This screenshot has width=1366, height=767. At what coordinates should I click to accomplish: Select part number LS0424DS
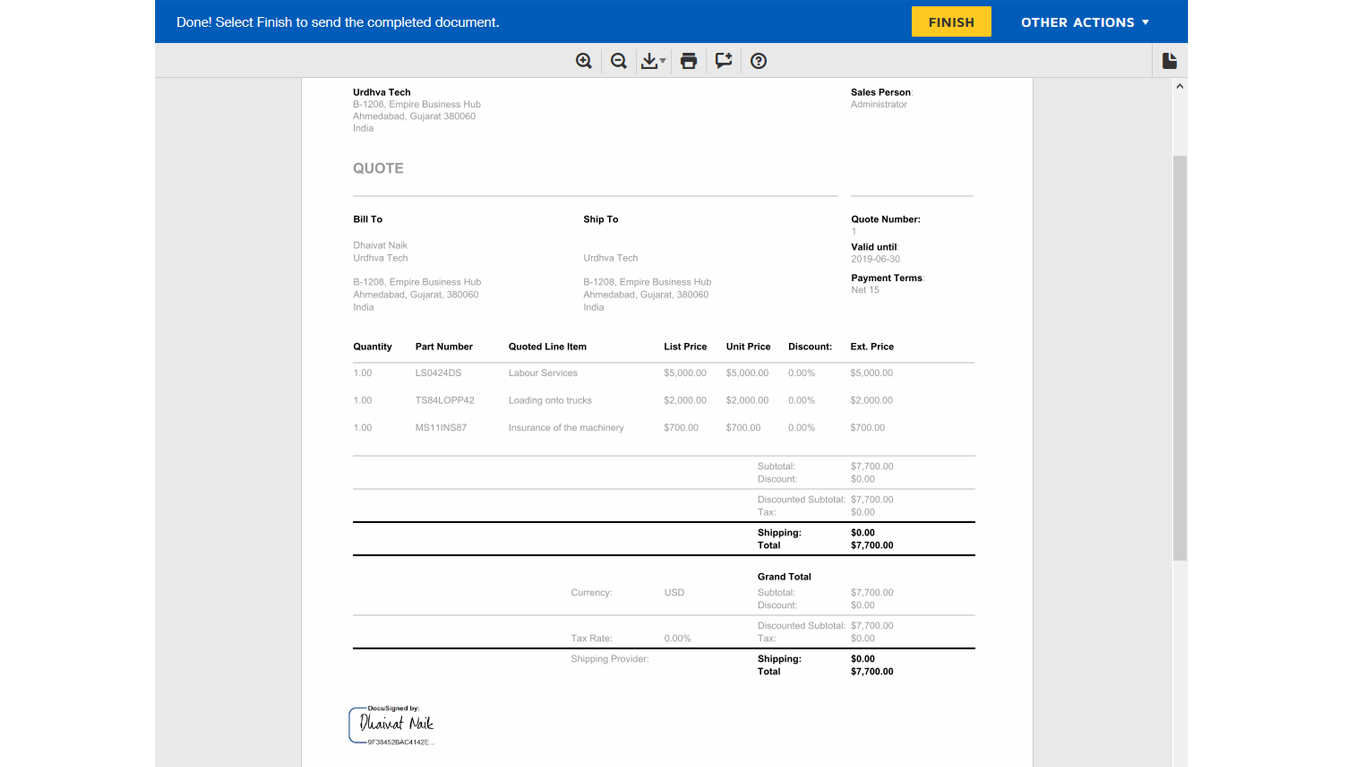(x=438, y=373)
